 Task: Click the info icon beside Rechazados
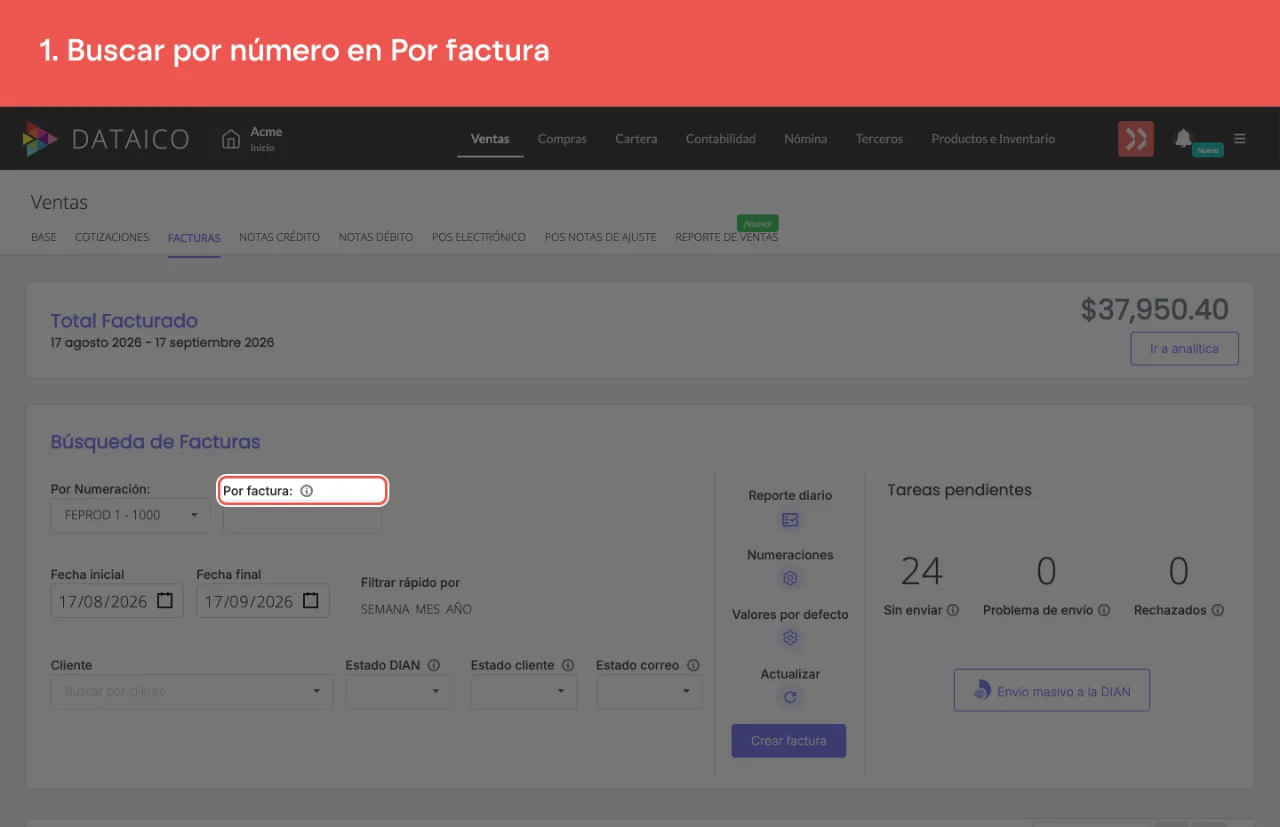[x=1218, y=610]
